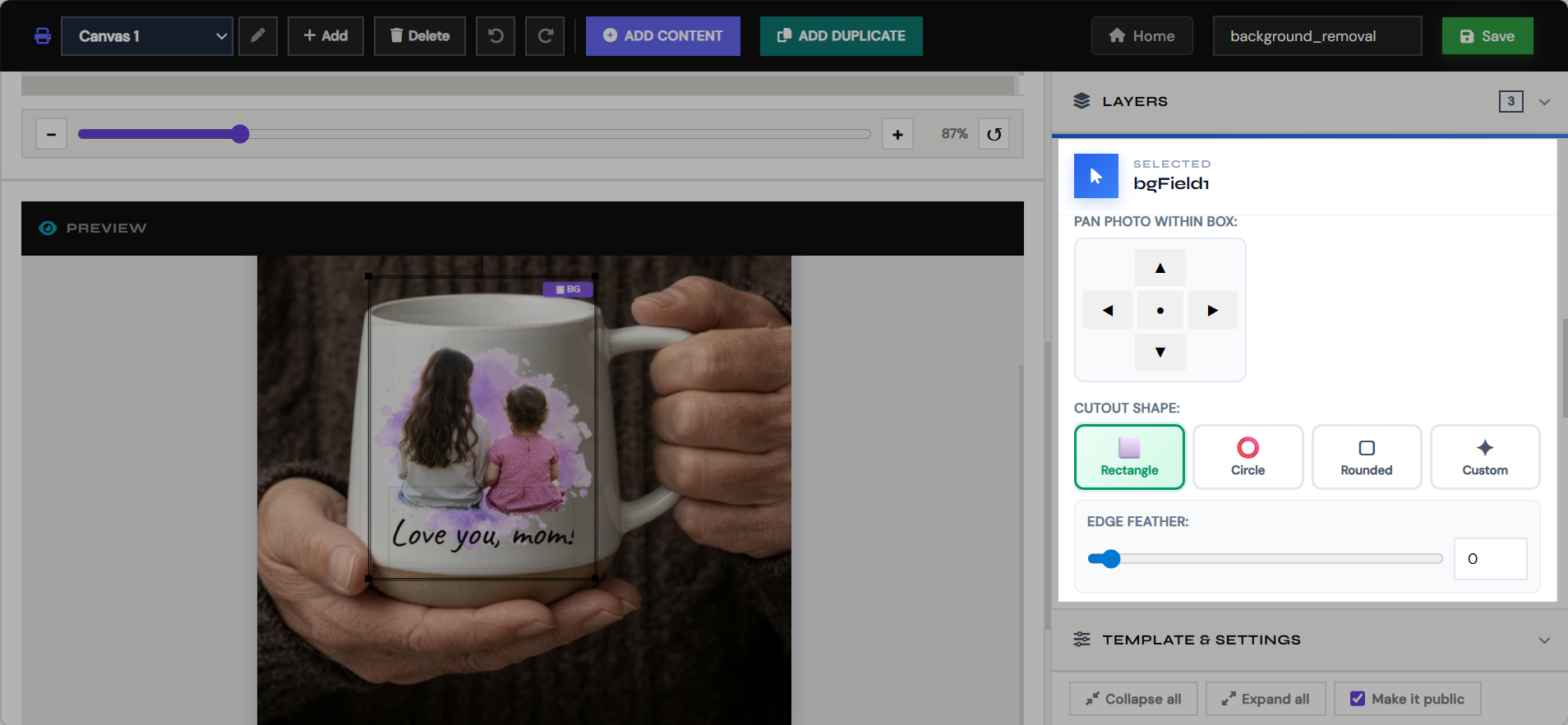Click the undo arrow icon
Image resolution: width=1568 pixels, height=725 pixels.
coord(496,36)
